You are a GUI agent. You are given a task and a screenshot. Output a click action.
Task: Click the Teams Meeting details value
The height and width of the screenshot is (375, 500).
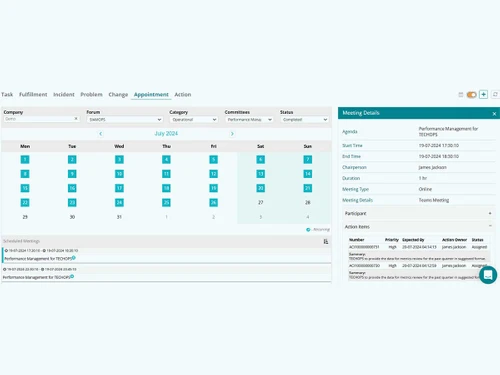coord(434,200)
